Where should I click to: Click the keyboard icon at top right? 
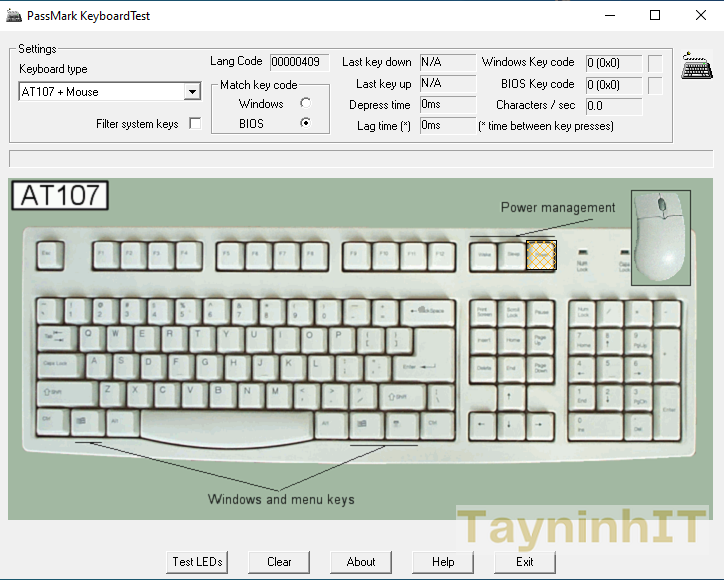(x=697, y=67)
